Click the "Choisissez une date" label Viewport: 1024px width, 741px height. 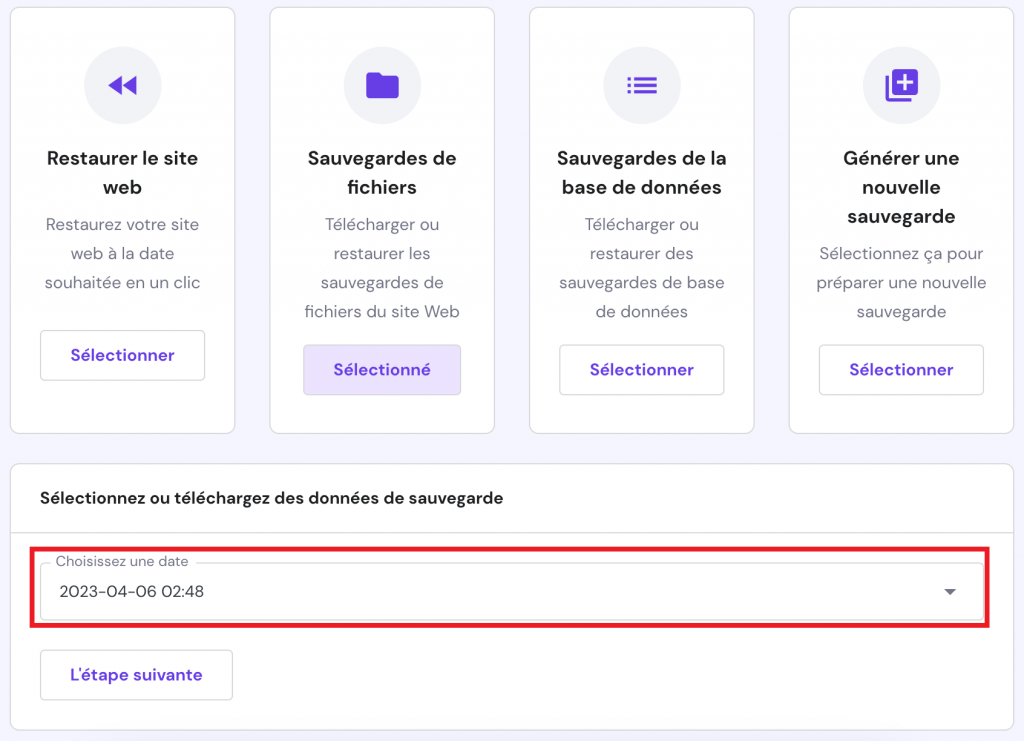click(122, 562)
